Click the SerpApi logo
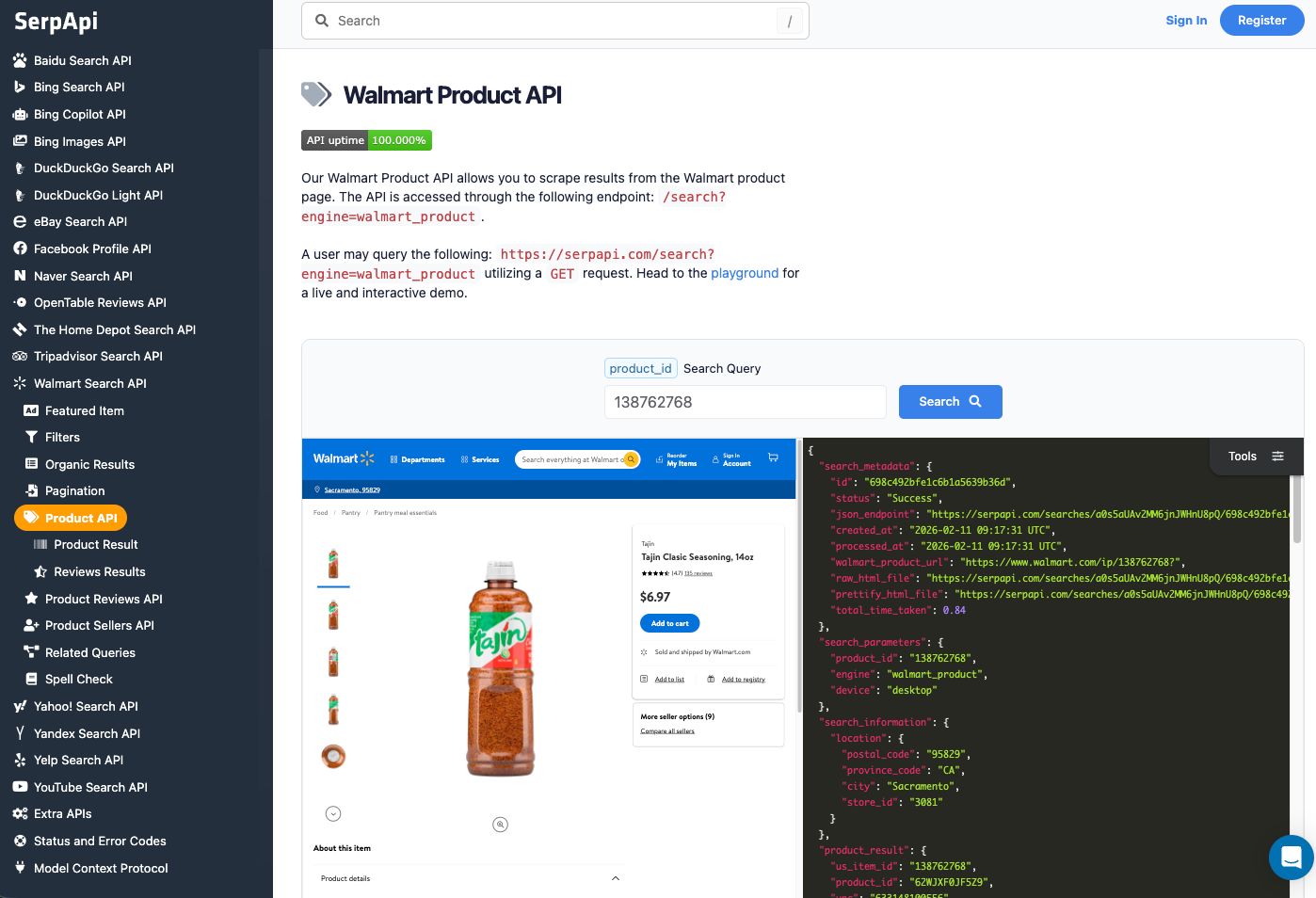This screenshot has height=898, width=1316. click(56, 22)
